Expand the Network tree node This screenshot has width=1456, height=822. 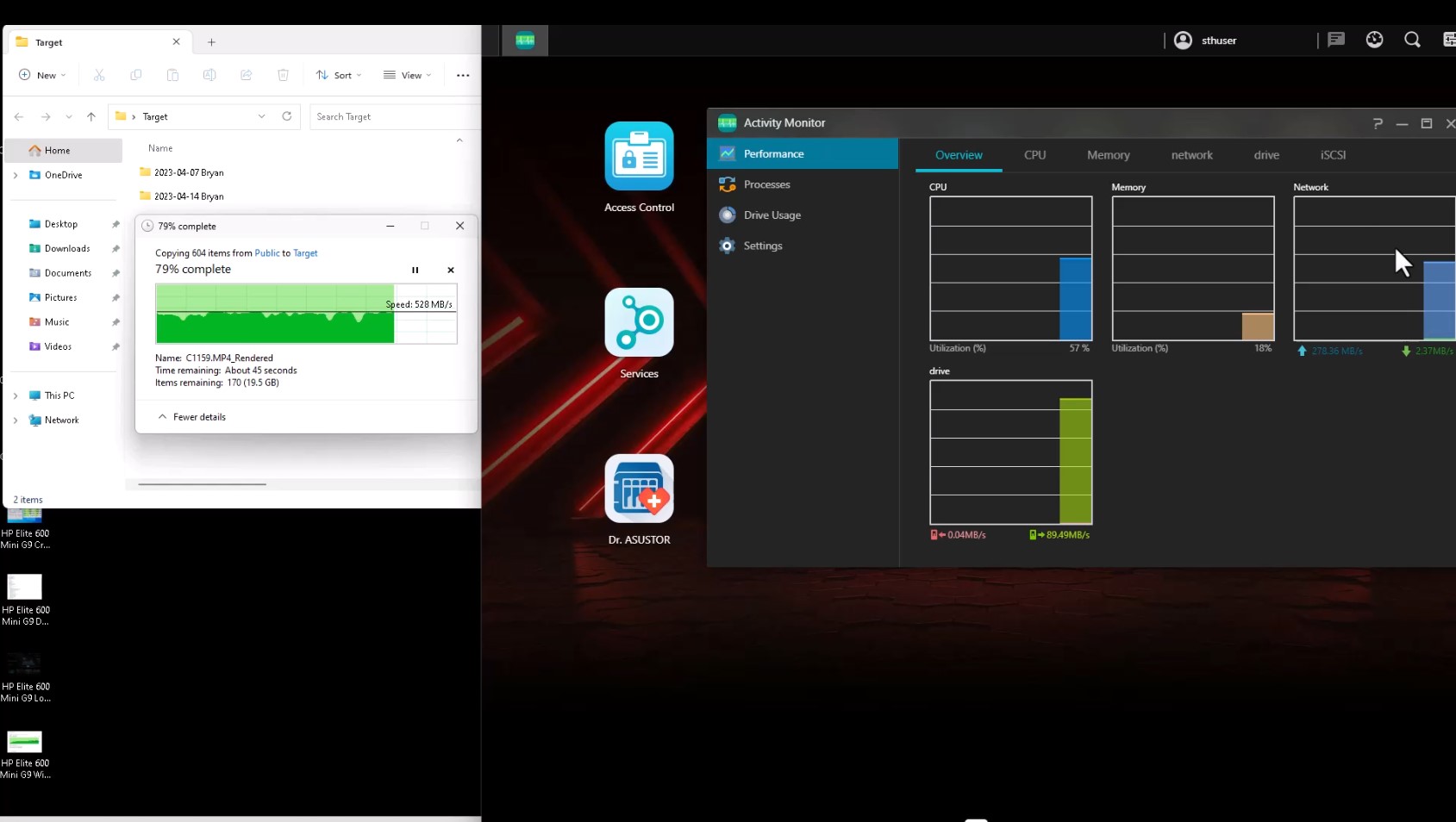point(16,420)
